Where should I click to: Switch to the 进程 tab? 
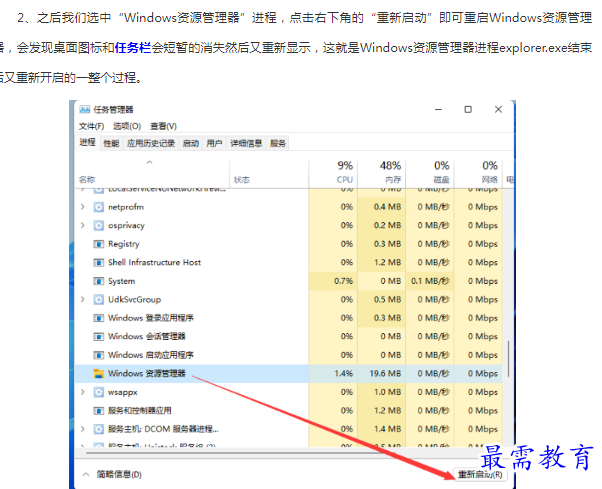click(x=88, y=142)
